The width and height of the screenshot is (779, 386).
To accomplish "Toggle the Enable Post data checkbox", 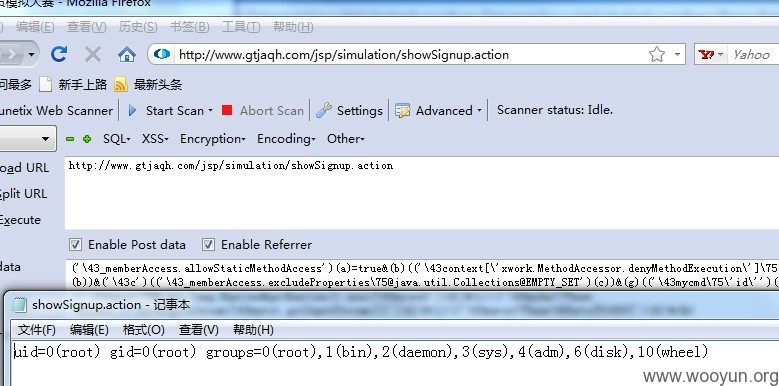I will point(75,244).
